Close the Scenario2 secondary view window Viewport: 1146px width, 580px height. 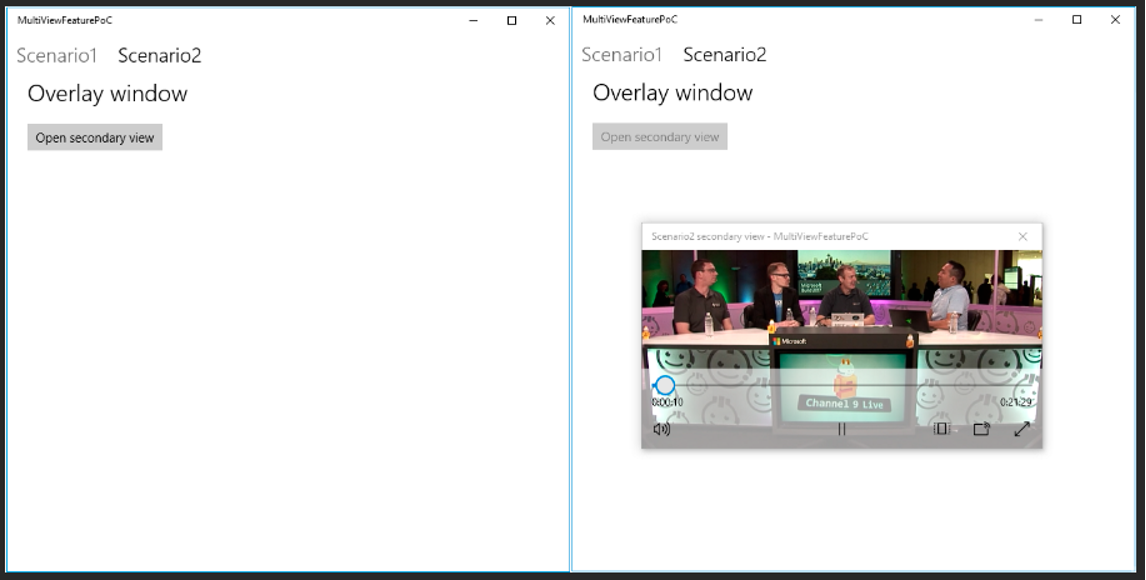pos(1023,236)
